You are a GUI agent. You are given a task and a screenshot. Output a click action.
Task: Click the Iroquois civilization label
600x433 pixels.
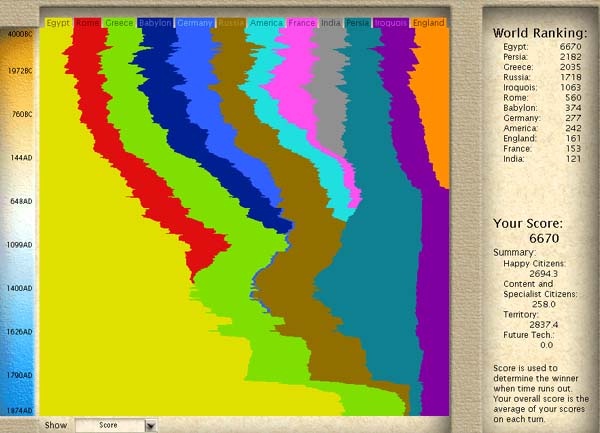coord(391,22)
